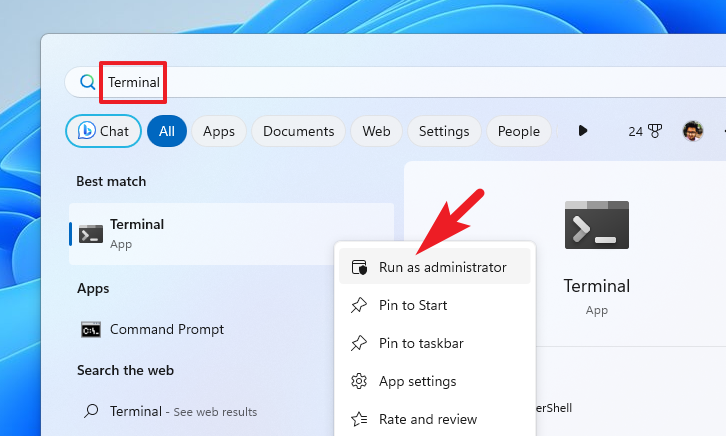Switch to the Settings filter tab

(444, 131)
